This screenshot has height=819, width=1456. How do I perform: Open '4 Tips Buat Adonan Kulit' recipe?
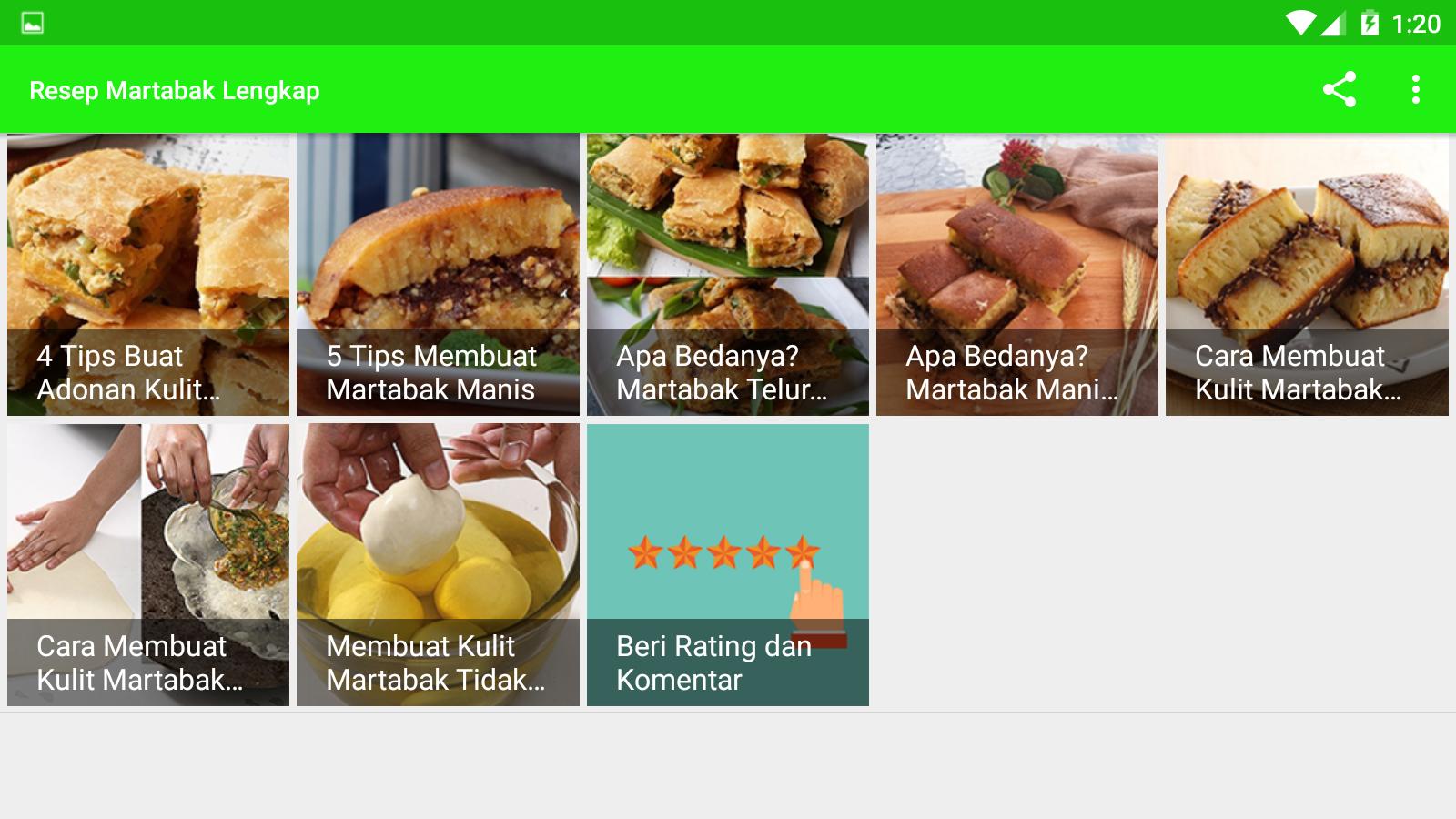coord(148,275)
